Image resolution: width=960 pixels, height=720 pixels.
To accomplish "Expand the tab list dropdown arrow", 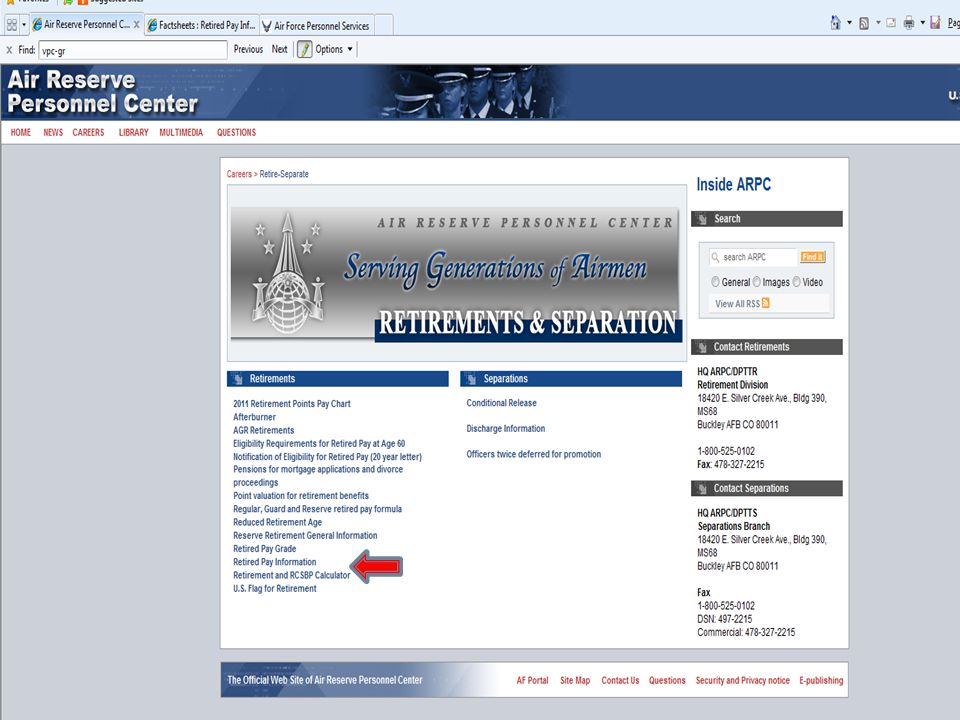I will click(24, 25).
